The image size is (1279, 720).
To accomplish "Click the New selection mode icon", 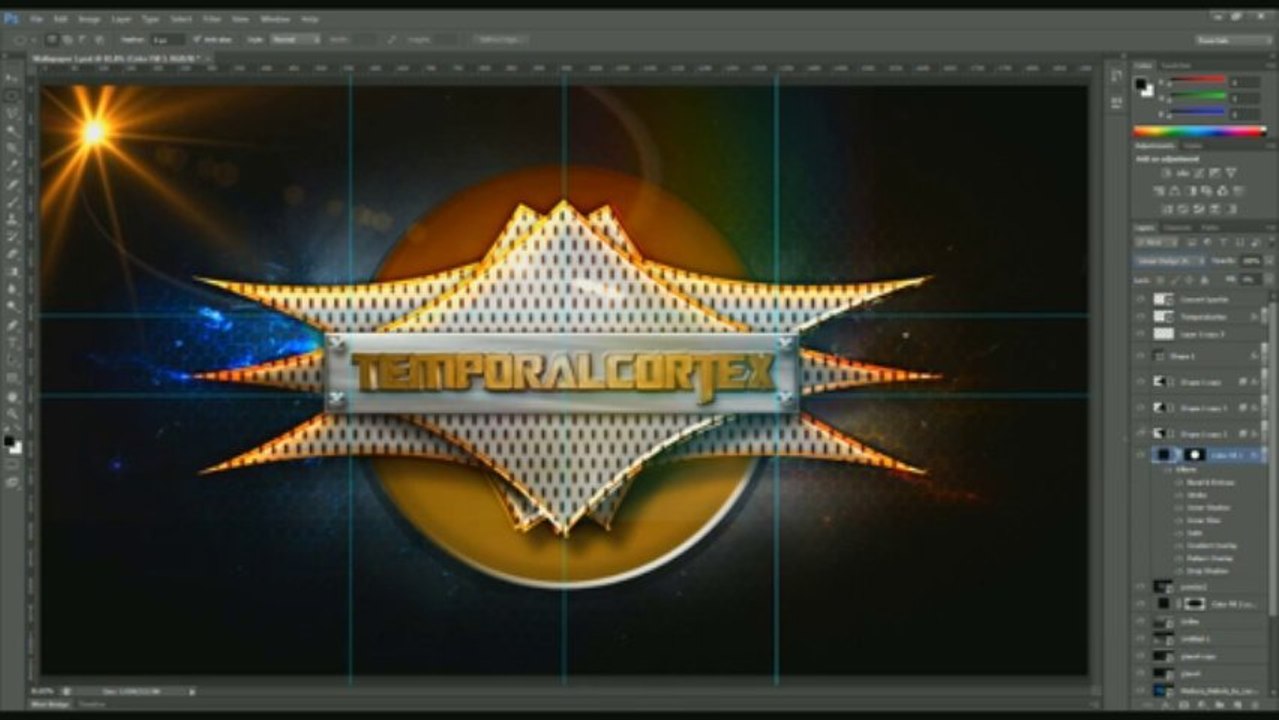I will [x=51, y=39].
